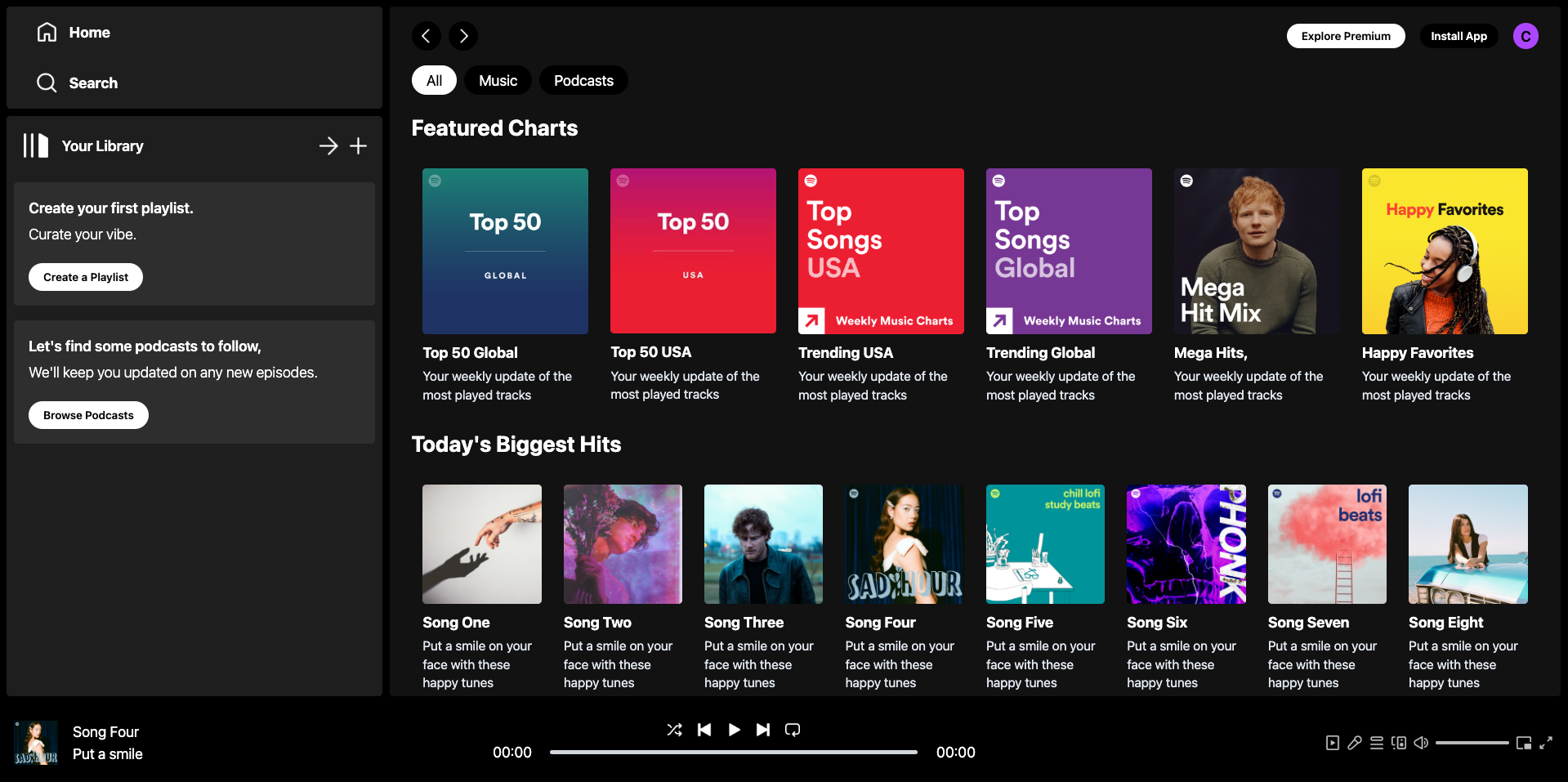Adjust the volume slider
The width and height of the screenshot is (1568, 782).
click(1472, 743)
